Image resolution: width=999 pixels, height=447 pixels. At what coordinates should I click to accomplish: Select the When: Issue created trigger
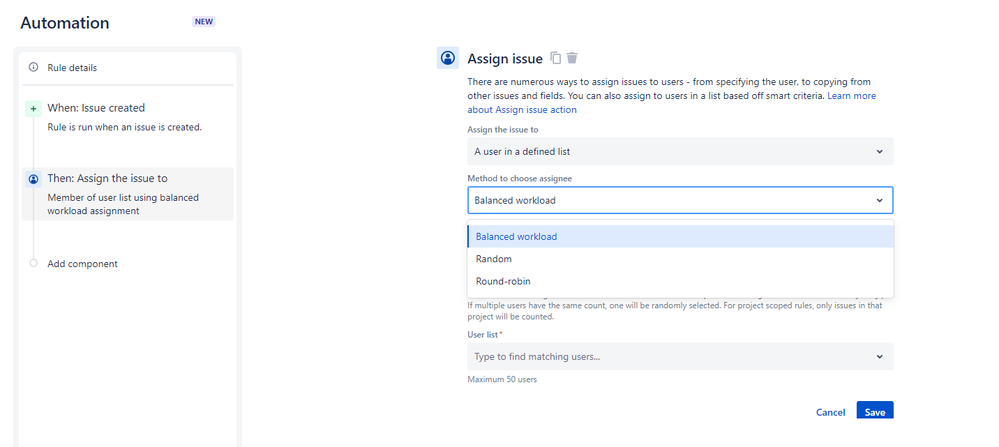(x=127, y=117)
